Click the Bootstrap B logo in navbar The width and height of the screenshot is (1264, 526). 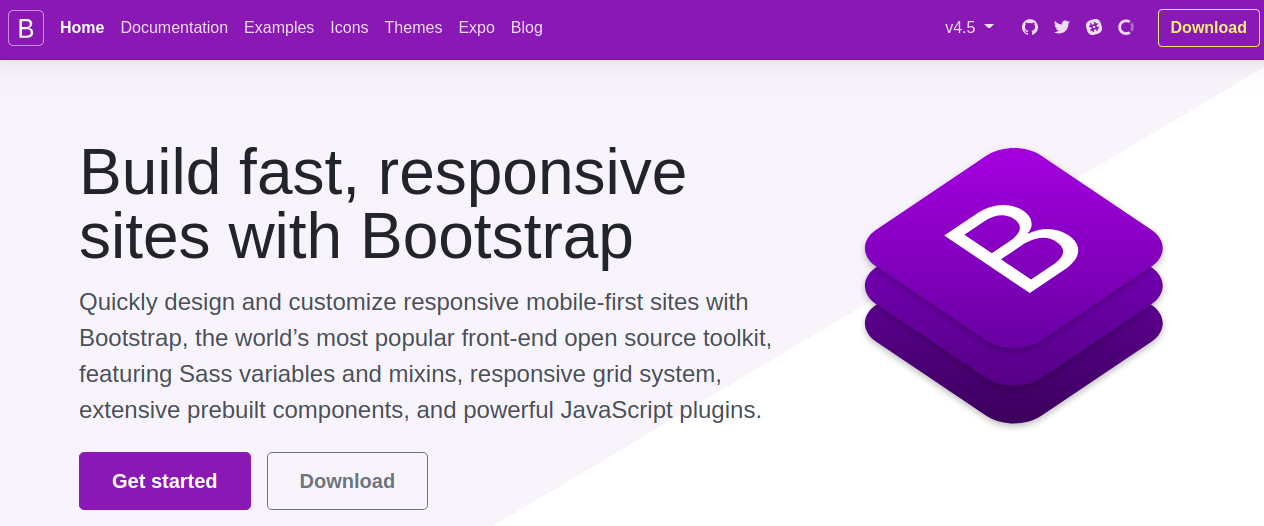pos(26,28)
